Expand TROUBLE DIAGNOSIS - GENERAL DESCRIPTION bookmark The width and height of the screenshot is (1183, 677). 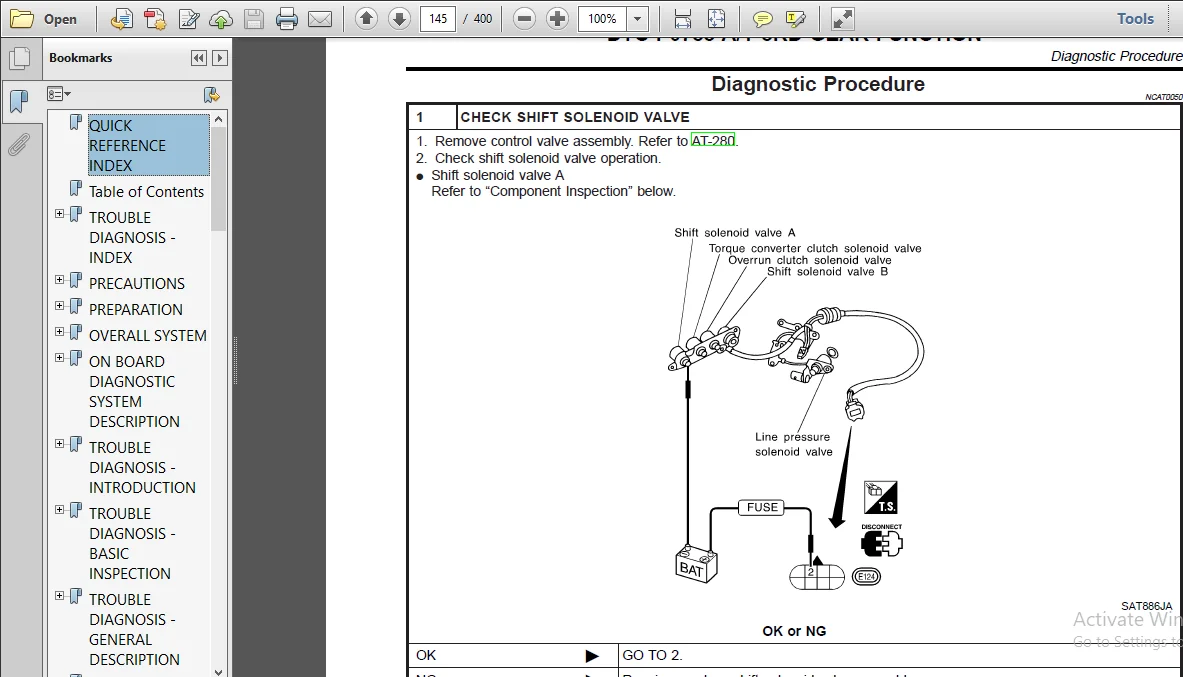[x=60, y=596]
